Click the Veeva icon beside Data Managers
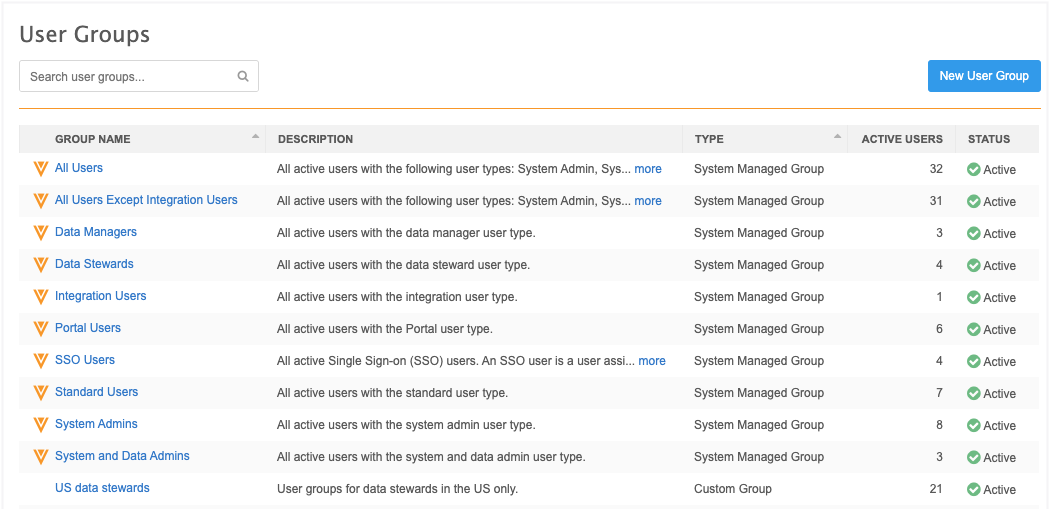Screen dimensions: 1051x509 [x=40, y=233]
